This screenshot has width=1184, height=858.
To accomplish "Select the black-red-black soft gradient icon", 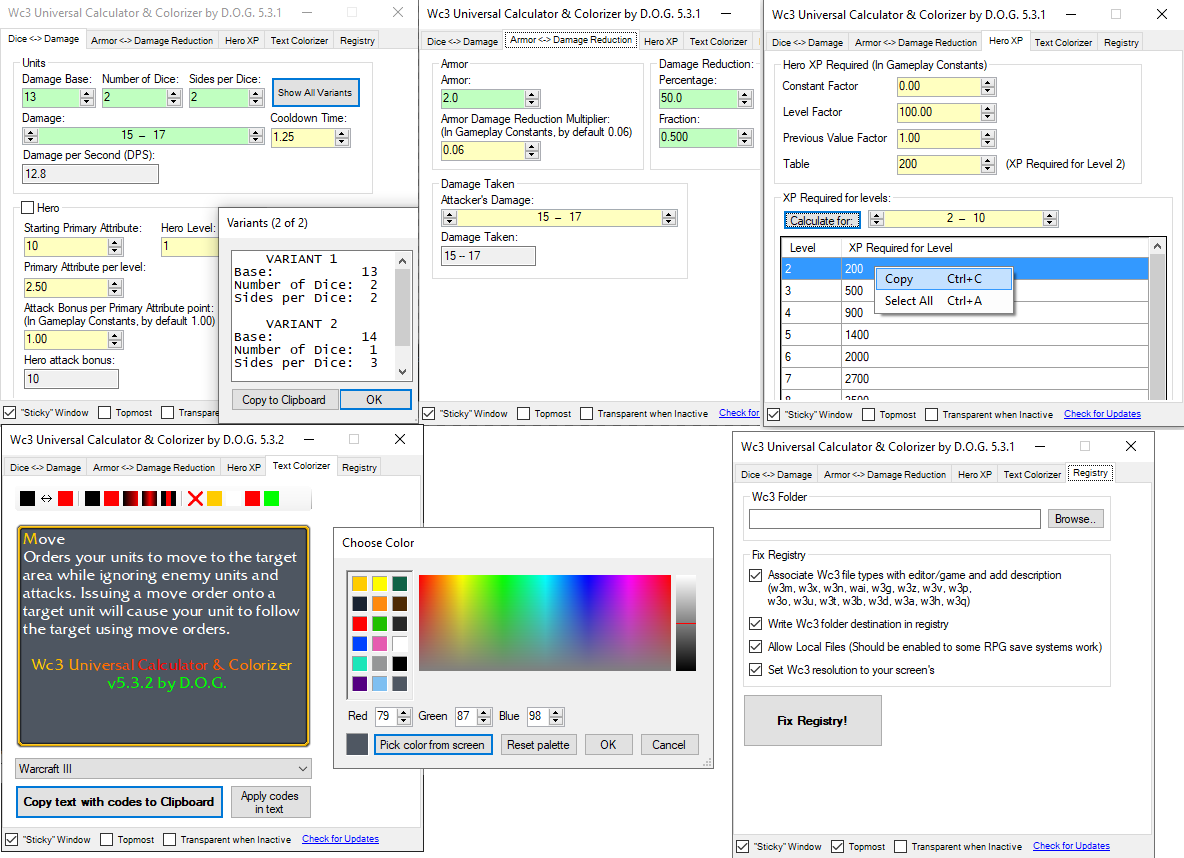I will (150, 498).
